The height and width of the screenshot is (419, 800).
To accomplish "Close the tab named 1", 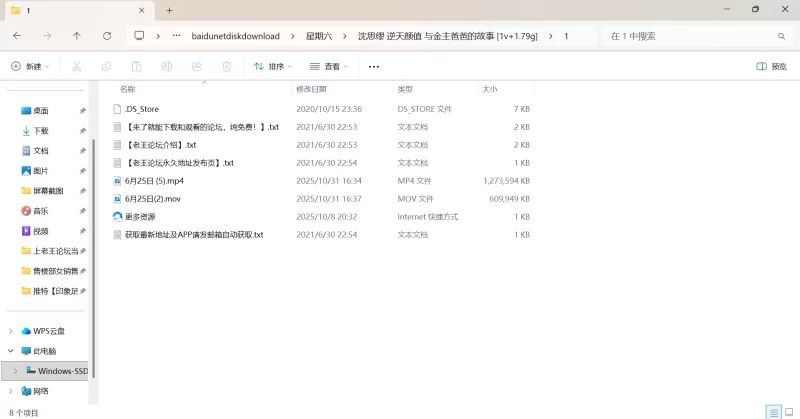I will click(141, 10).
